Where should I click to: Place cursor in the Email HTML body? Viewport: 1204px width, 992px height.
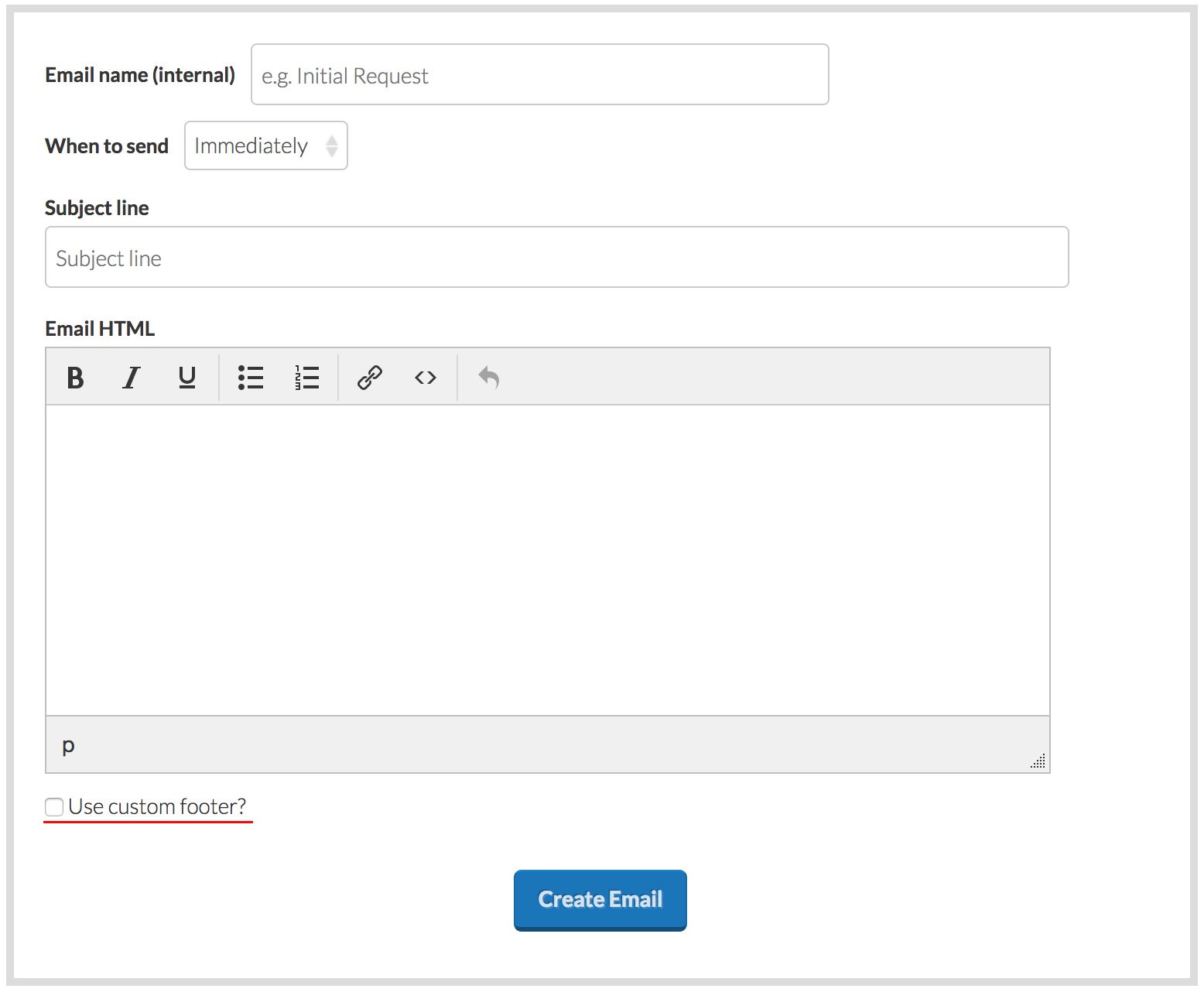point(547,559)
